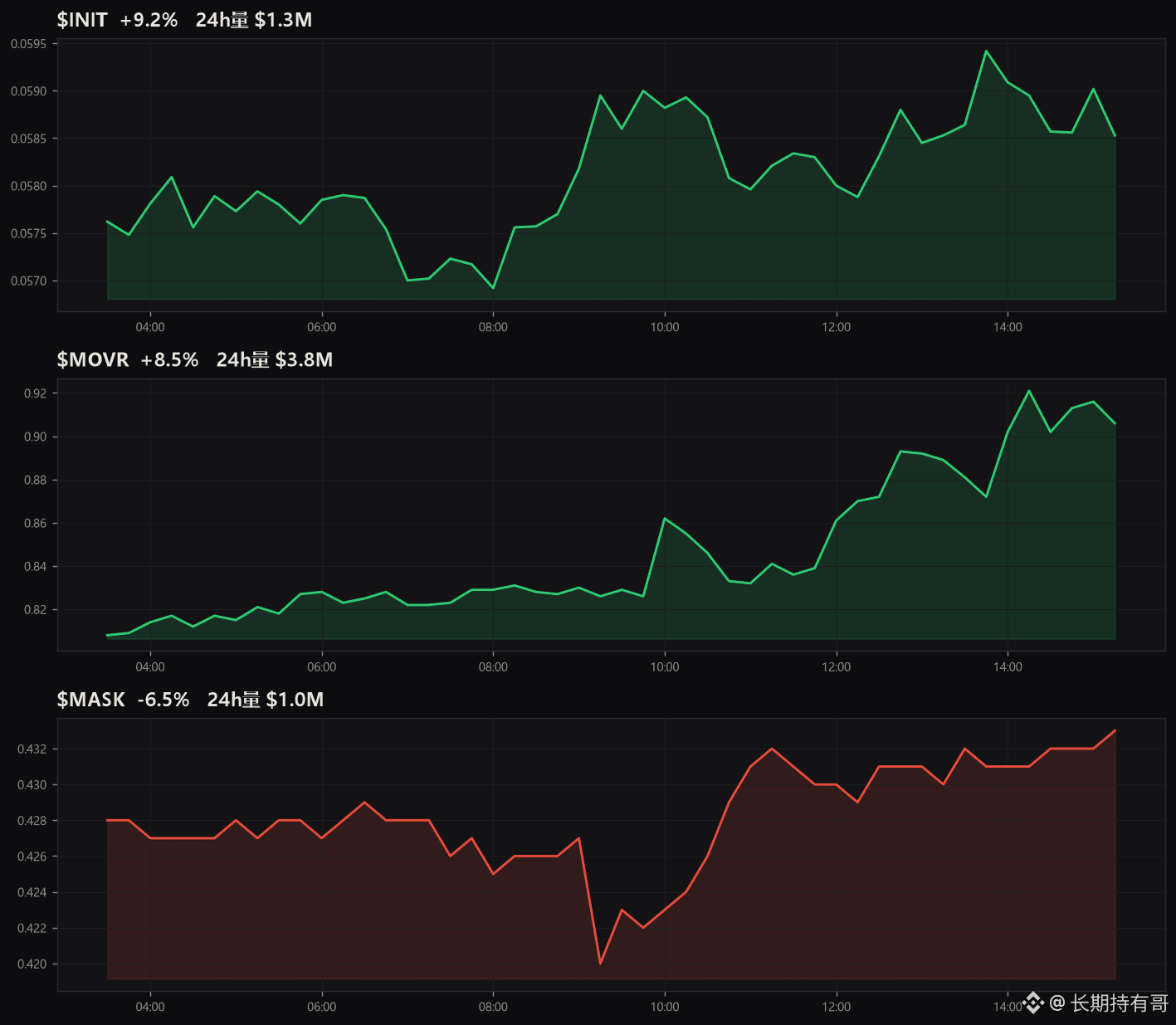Select the 0.0575 price axis label
1176x1025 pixels.
pyautogui.click(x=29, y=233)
